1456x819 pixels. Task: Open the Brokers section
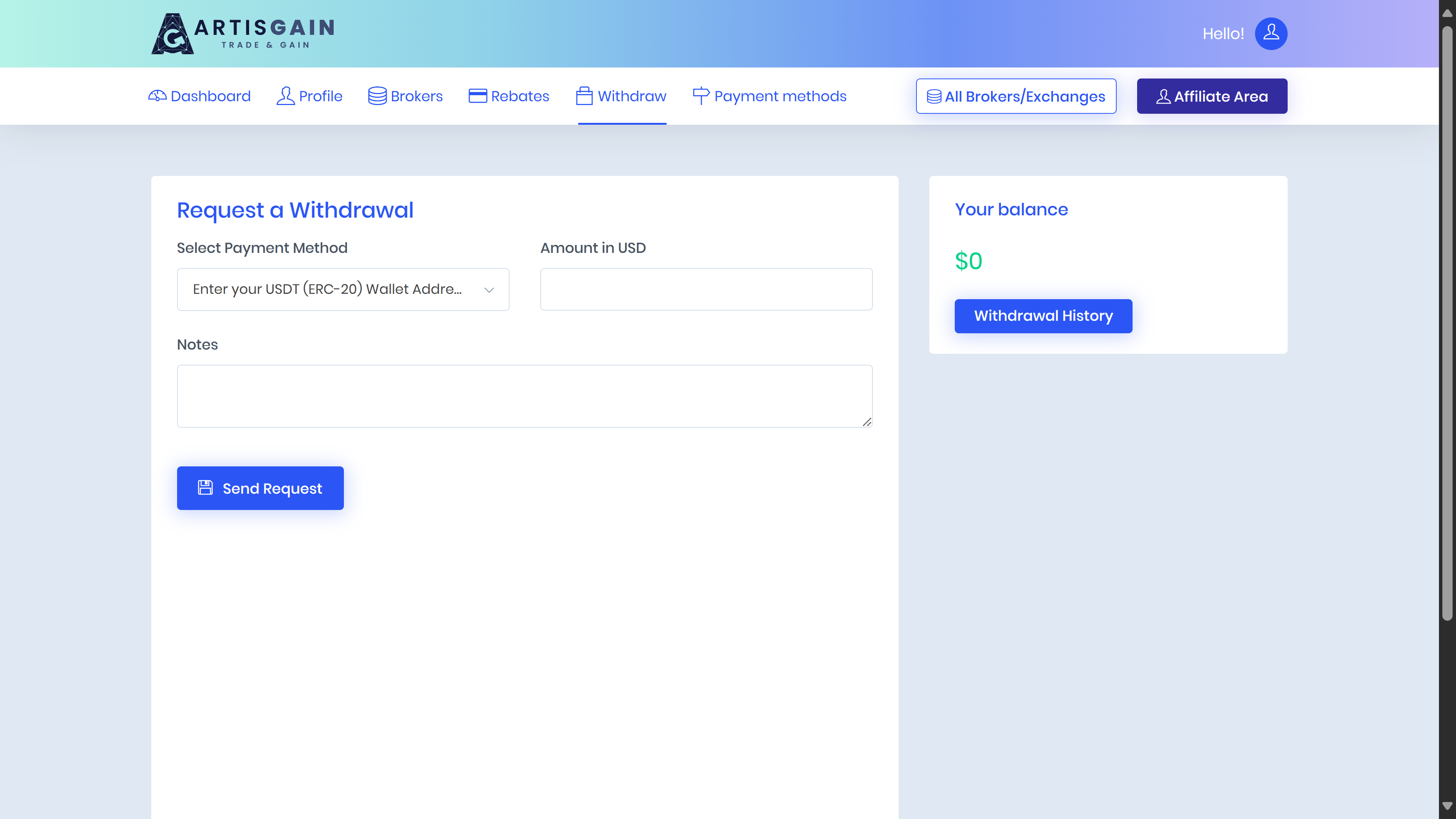point(405,96)
